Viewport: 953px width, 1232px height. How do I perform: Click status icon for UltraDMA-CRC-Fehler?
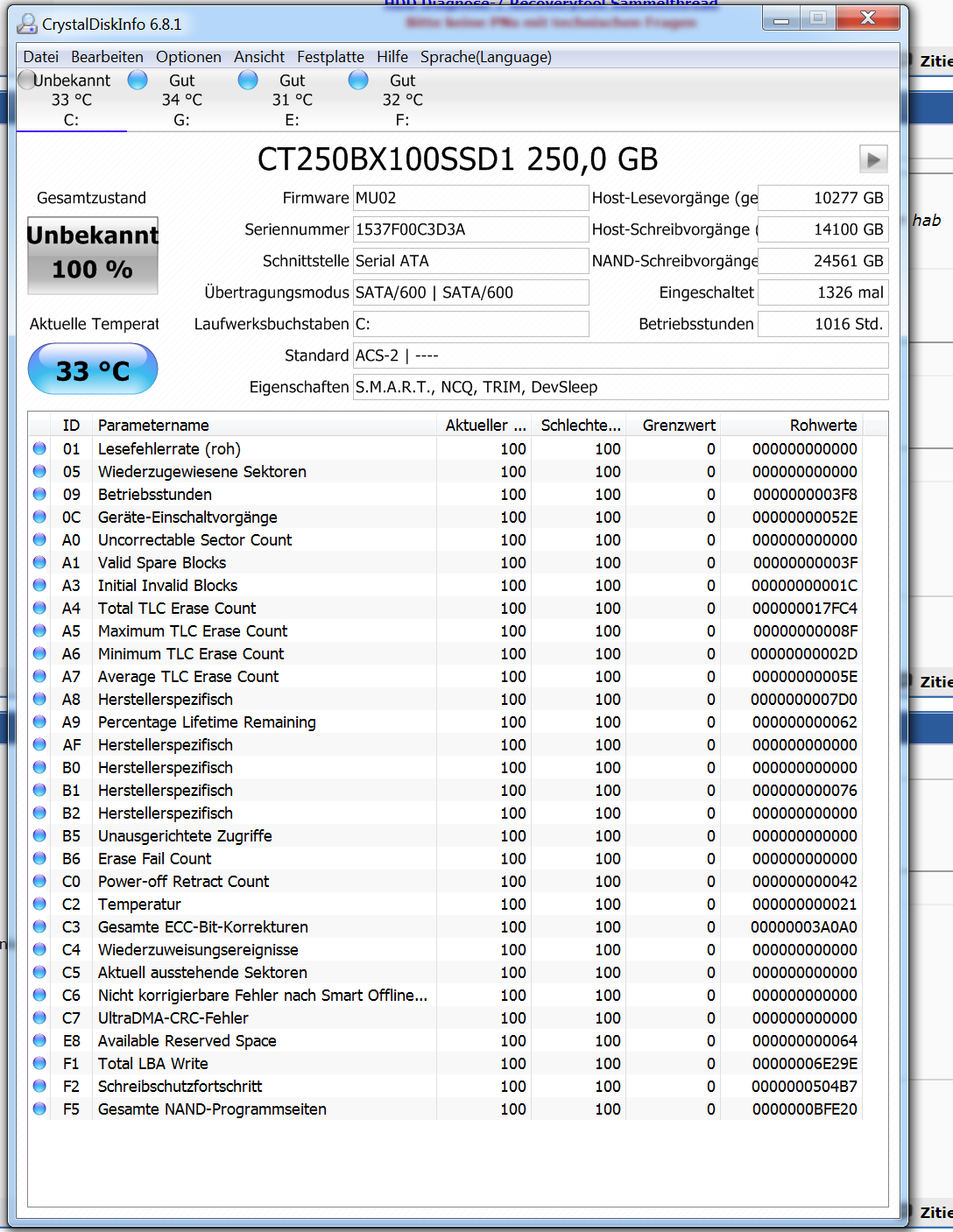click(x=39, y=1017)
